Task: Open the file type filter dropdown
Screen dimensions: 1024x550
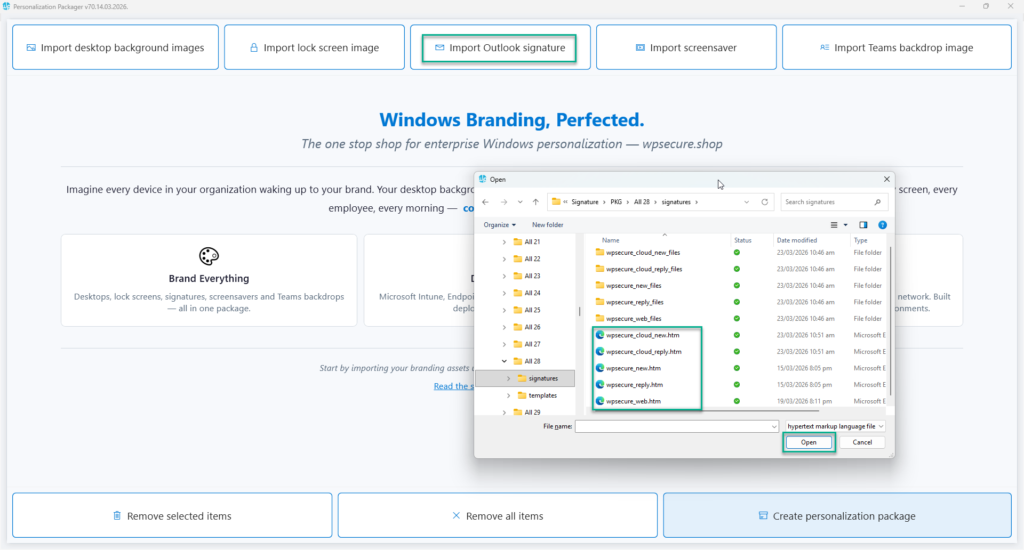Action: tap(836, 426)
